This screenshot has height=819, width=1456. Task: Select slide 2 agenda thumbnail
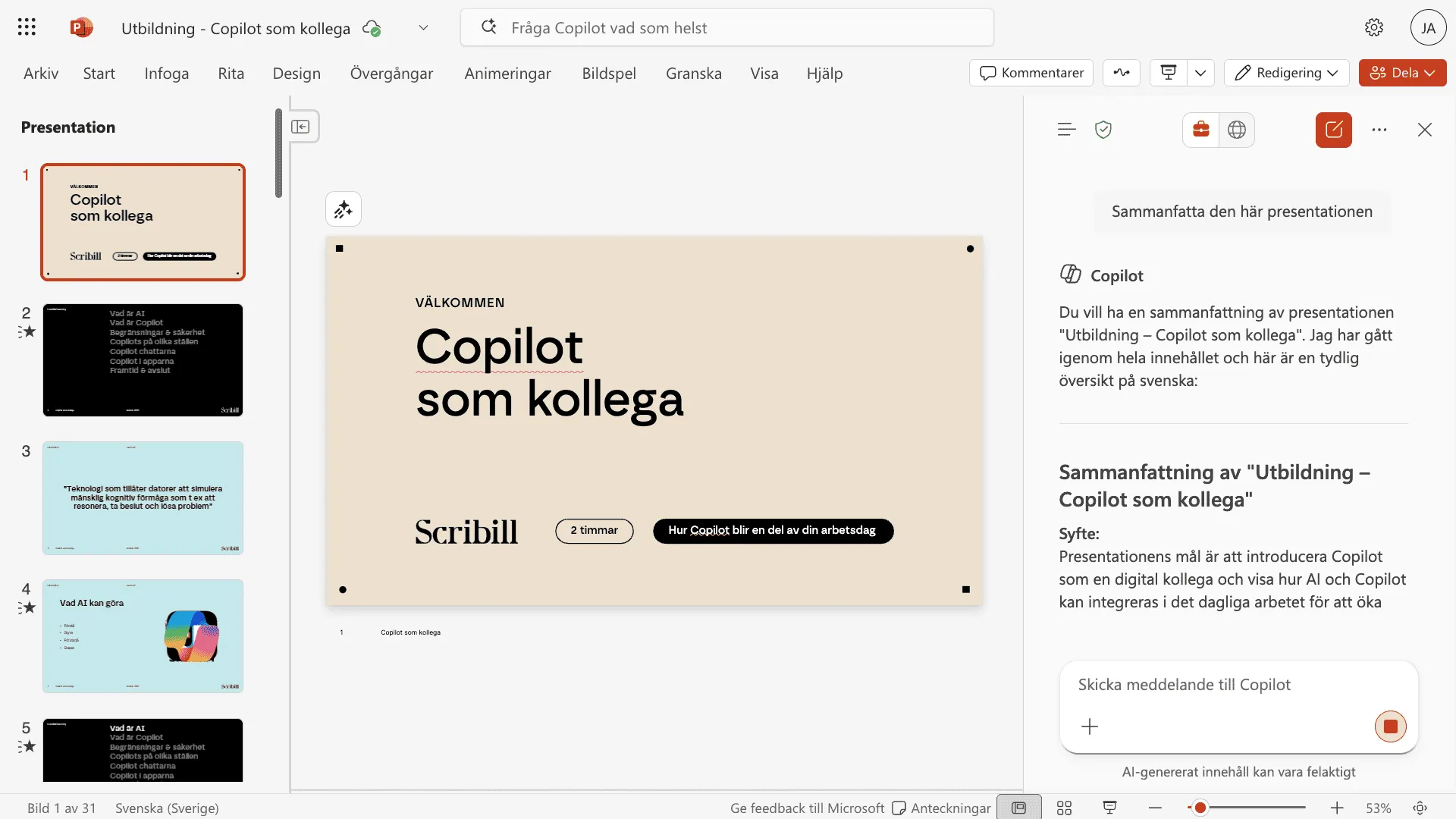point(143,360)
